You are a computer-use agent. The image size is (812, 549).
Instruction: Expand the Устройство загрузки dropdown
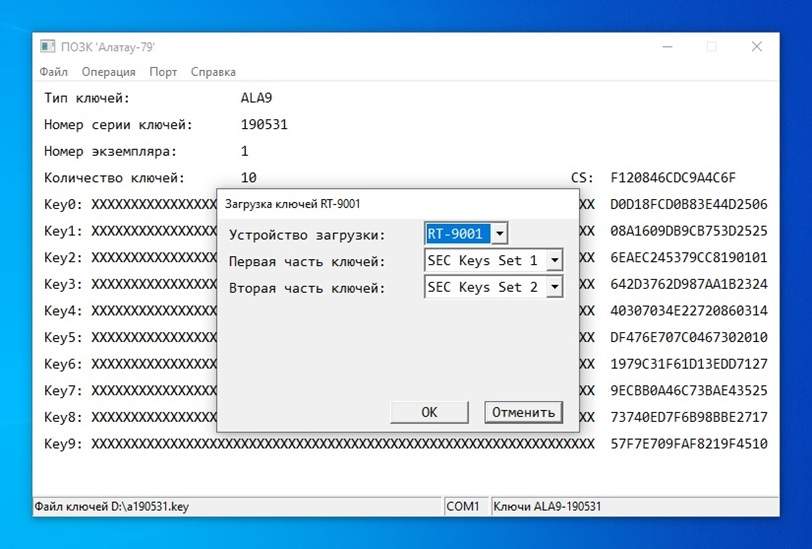coord(500,234)
